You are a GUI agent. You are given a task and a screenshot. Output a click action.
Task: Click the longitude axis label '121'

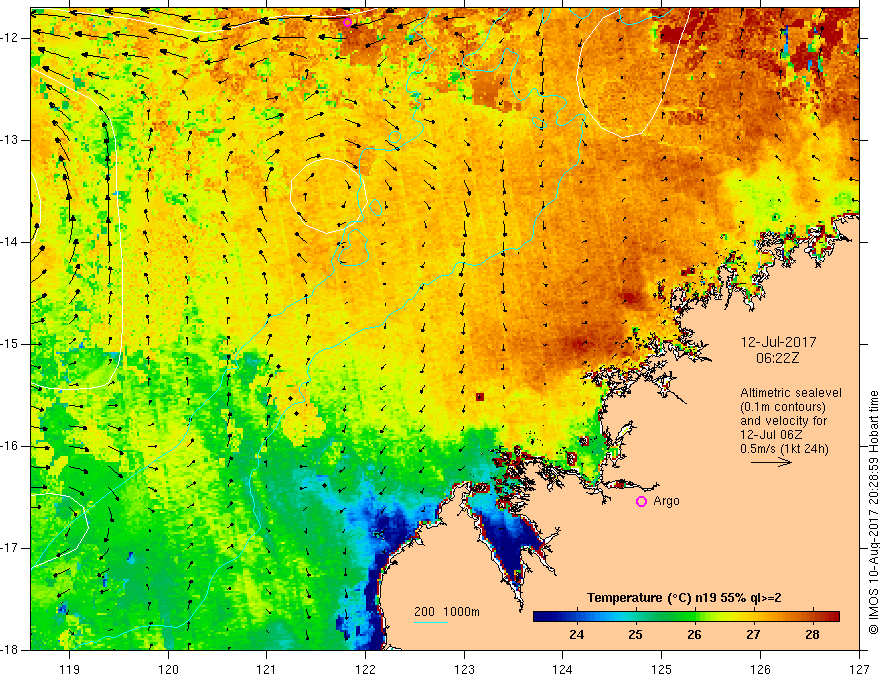267,669
